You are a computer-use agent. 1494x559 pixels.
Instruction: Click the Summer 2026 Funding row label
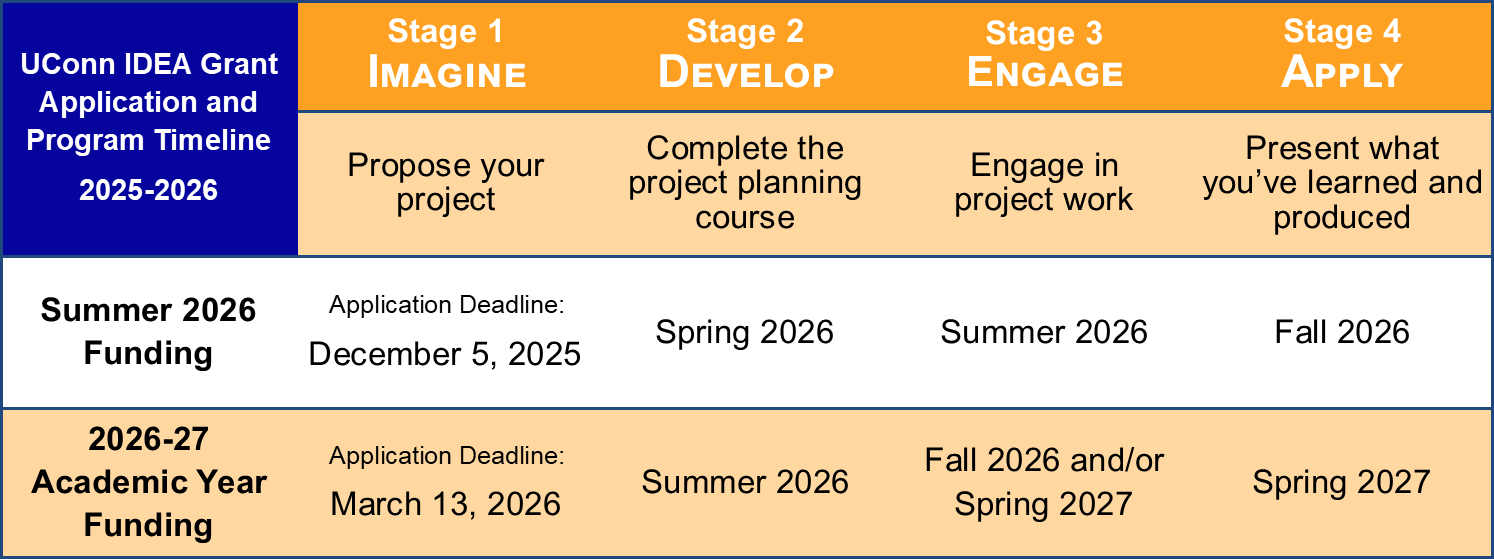click(x=149, y=332)
